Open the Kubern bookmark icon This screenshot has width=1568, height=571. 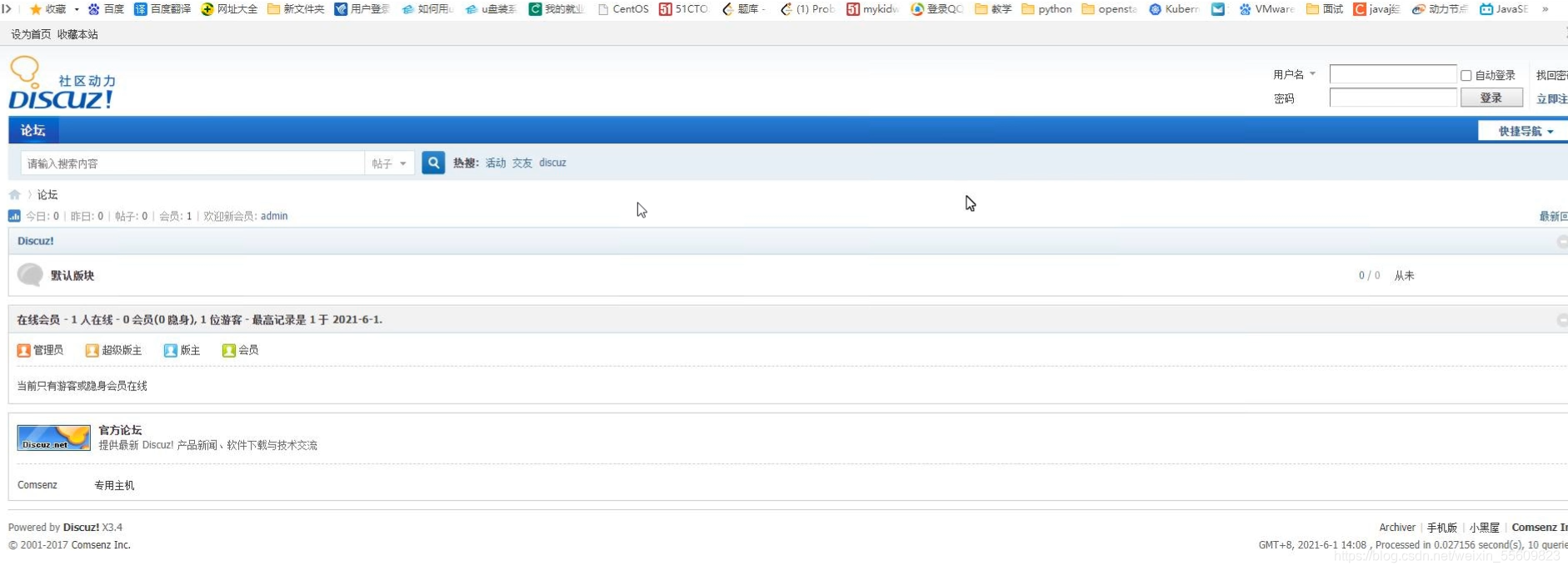1155,9
